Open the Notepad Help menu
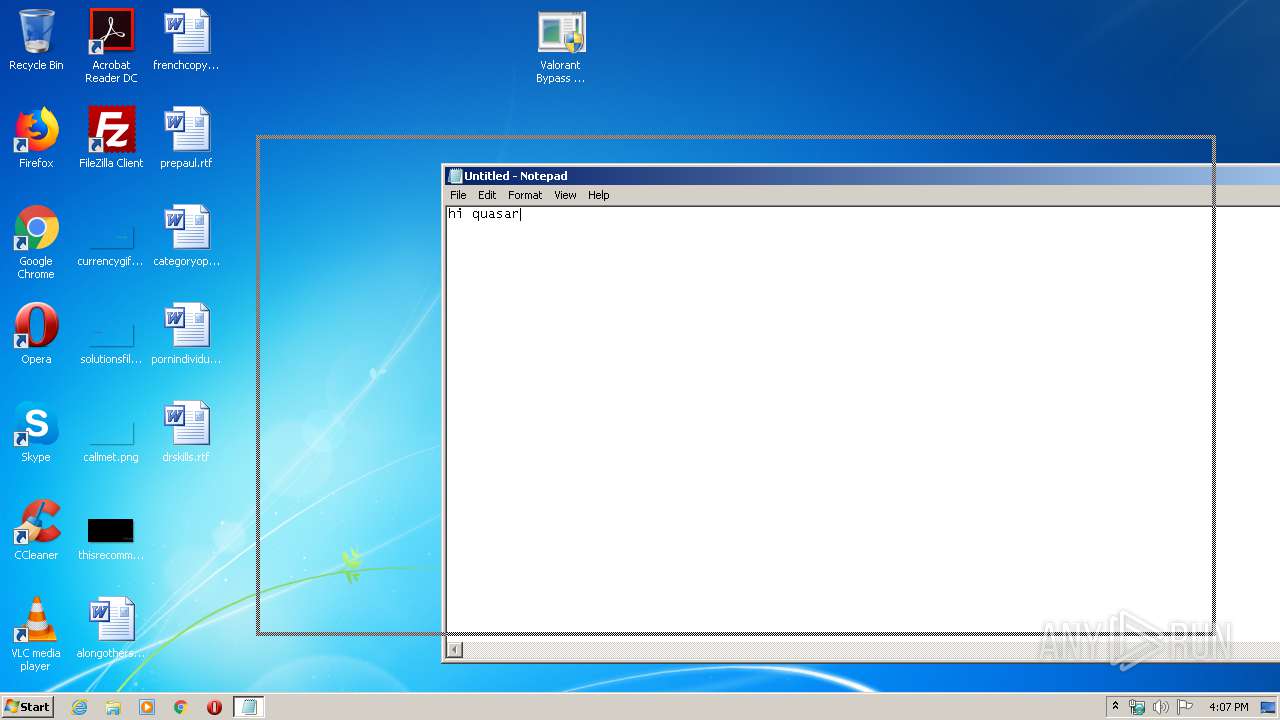This screenshot has height=720, width=1280. 599,195
